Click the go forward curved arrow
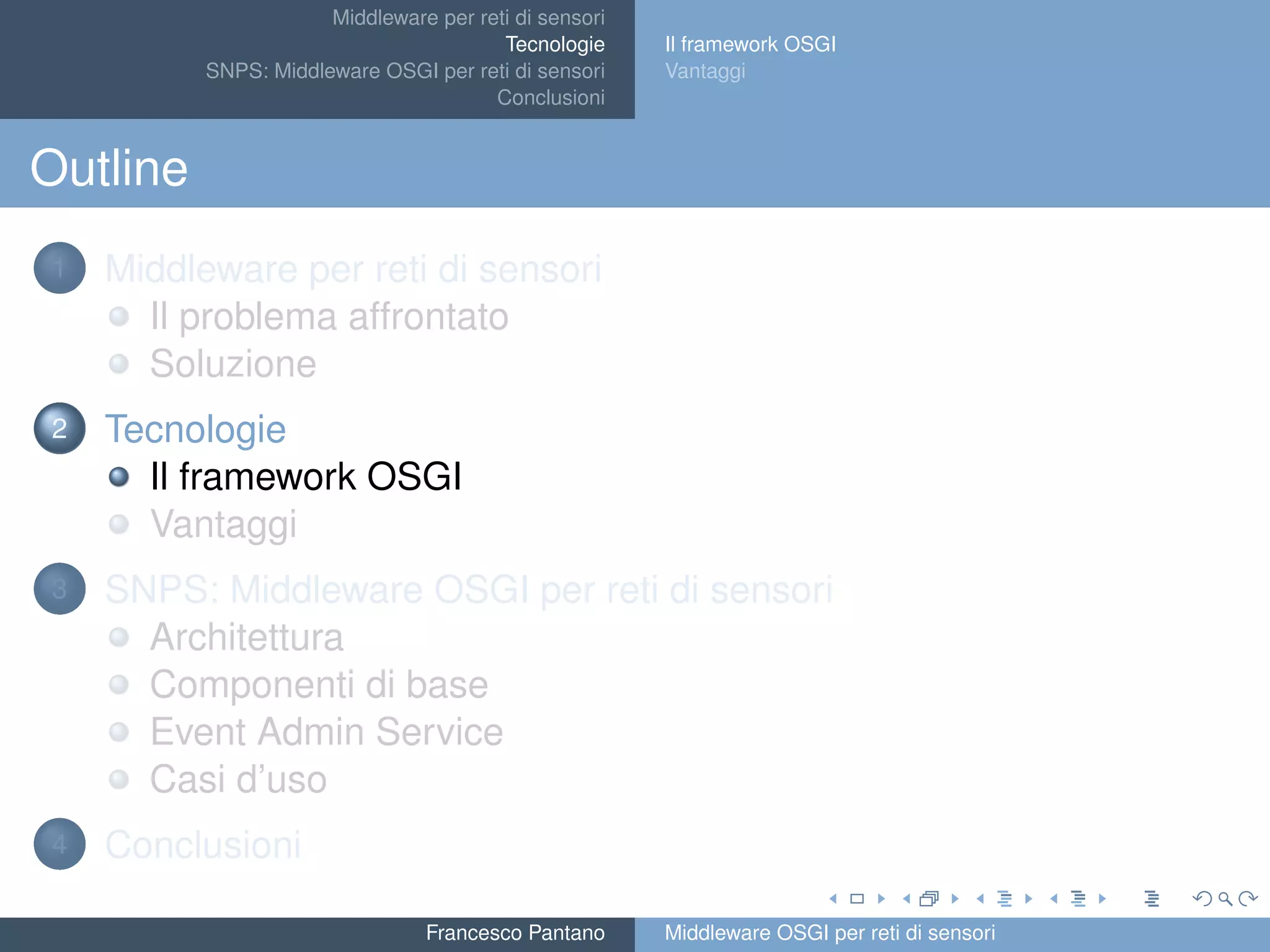Image resolution: width=1270 pixels, height=952 pixels. pyautogui.click(x=1248, y=899)
